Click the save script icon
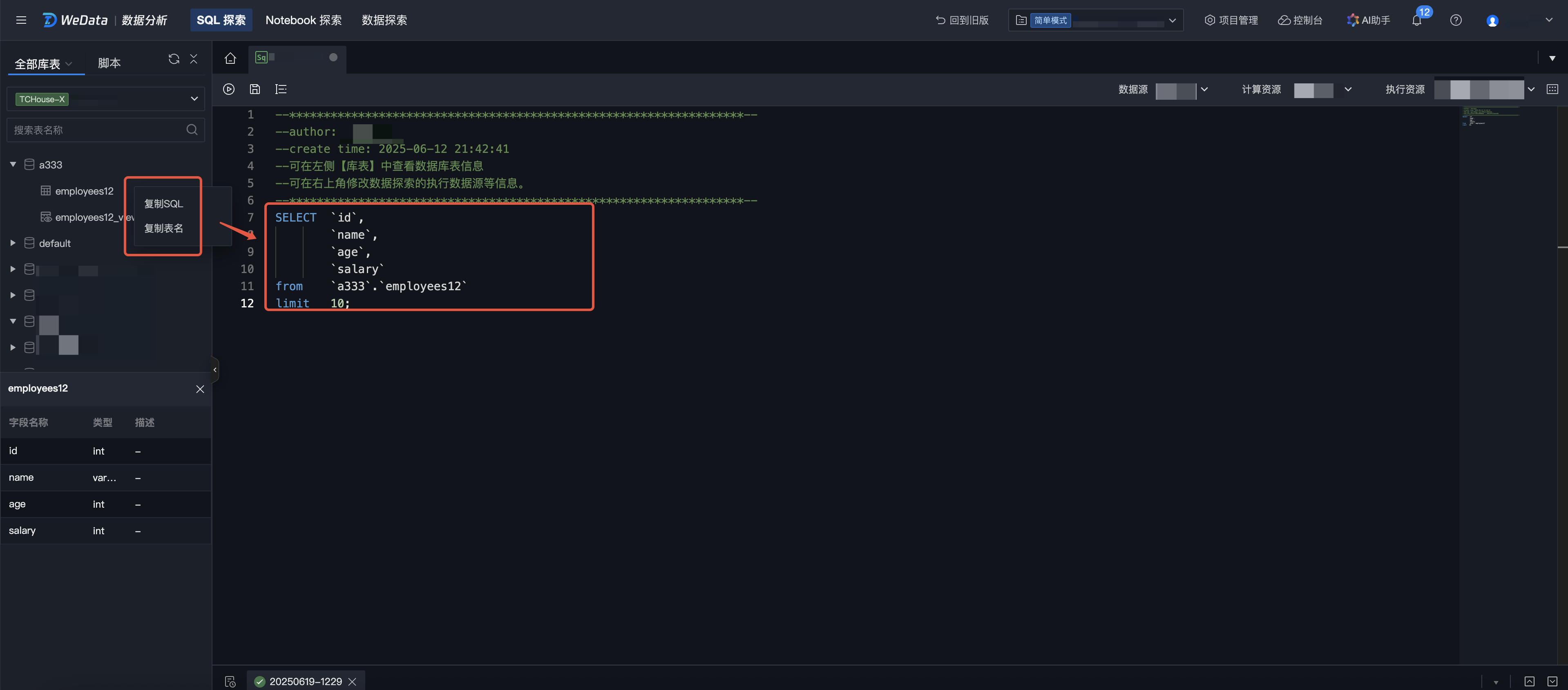This screenshot has height=690, width=1568. [x=255, y=89]
